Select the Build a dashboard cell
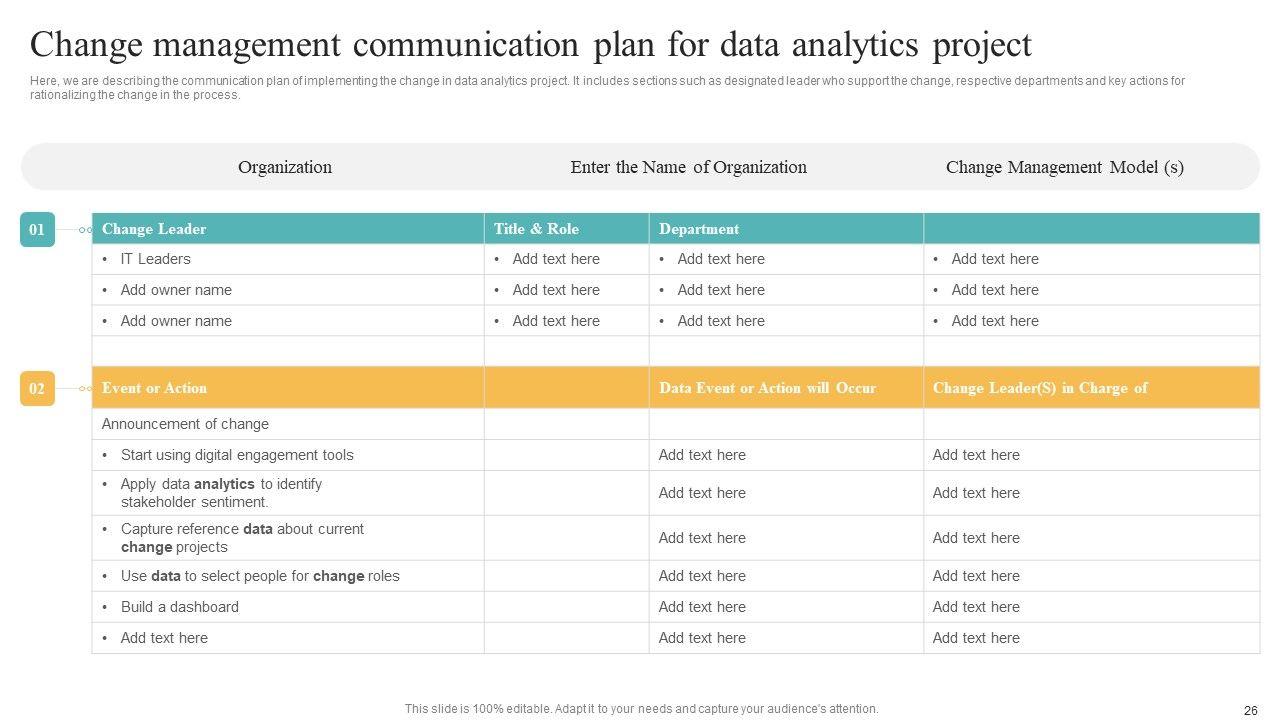 pyautogui.click(x=180, y=607)
